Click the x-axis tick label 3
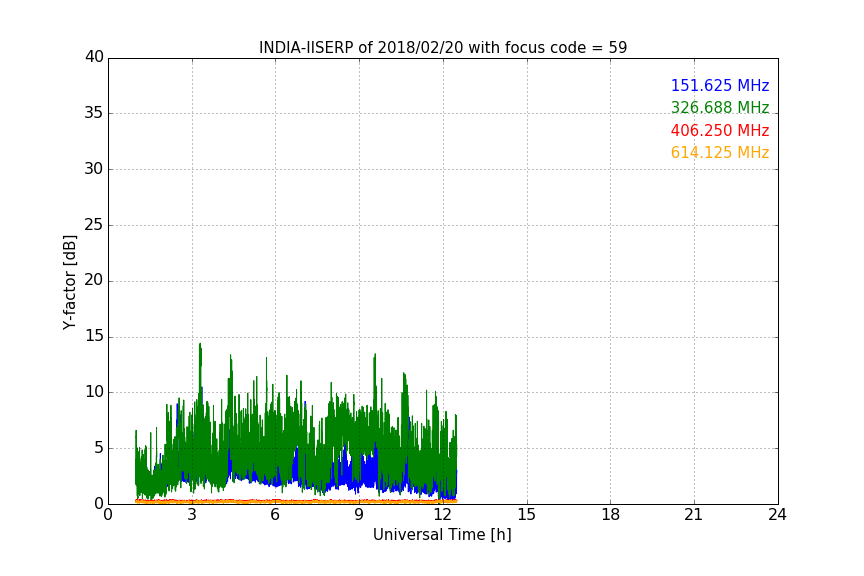864x576 pixels. (x=192, y=515)
